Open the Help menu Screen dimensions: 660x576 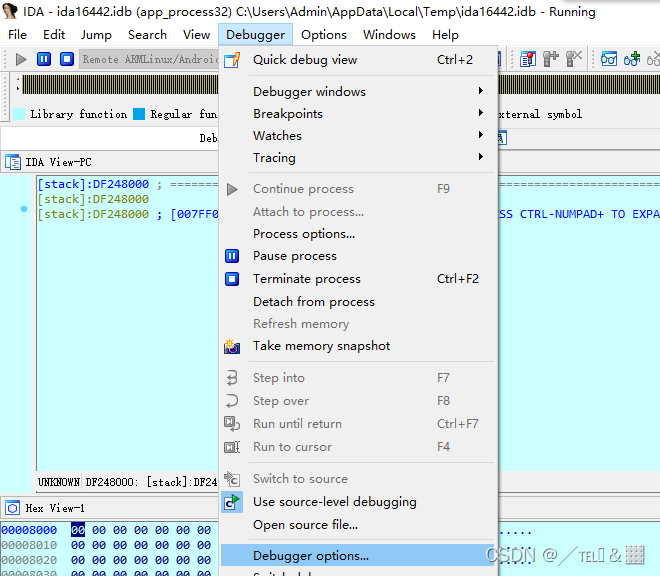445,35
